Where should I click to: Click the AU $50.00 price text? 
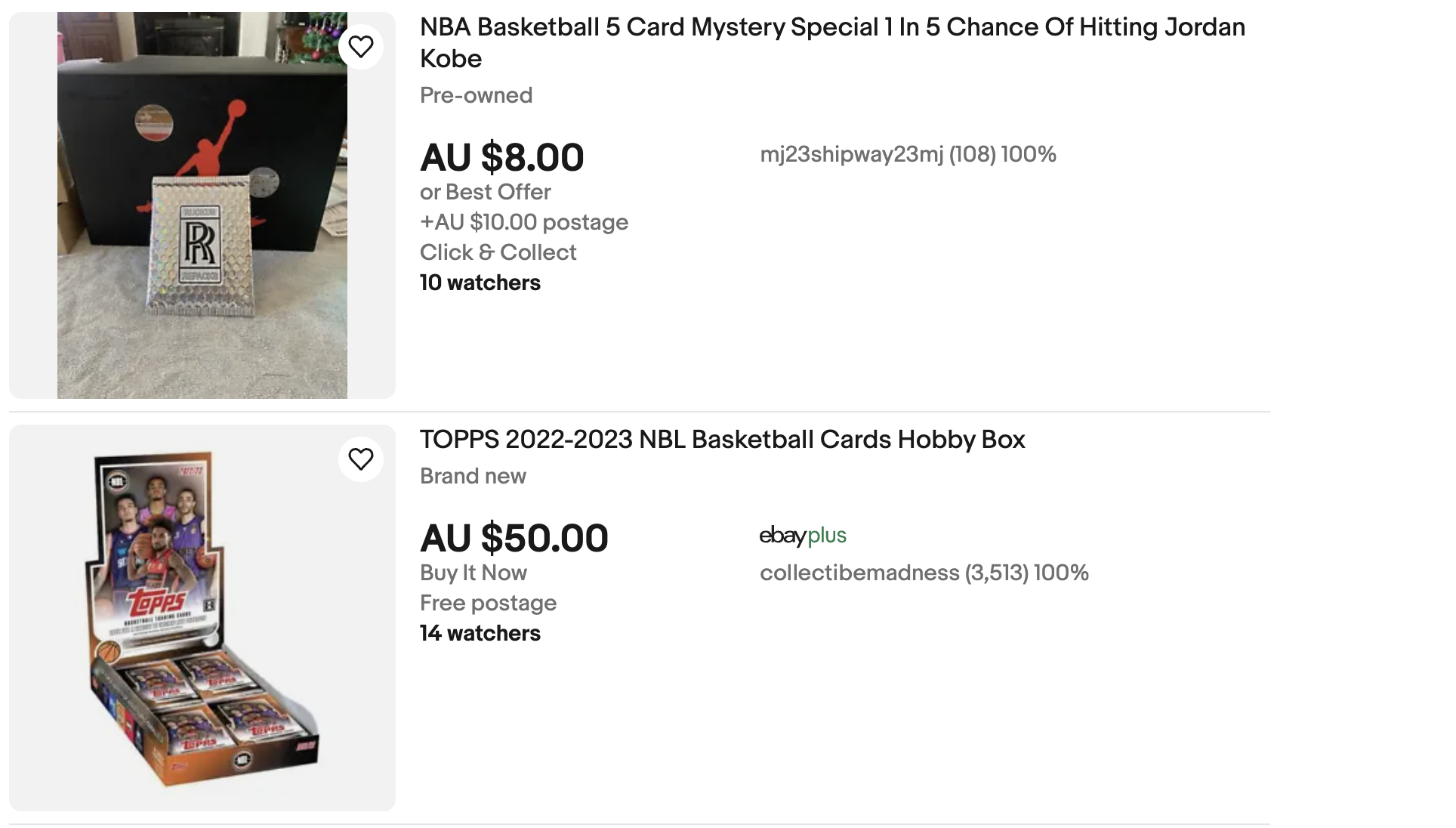click(514, 538)
